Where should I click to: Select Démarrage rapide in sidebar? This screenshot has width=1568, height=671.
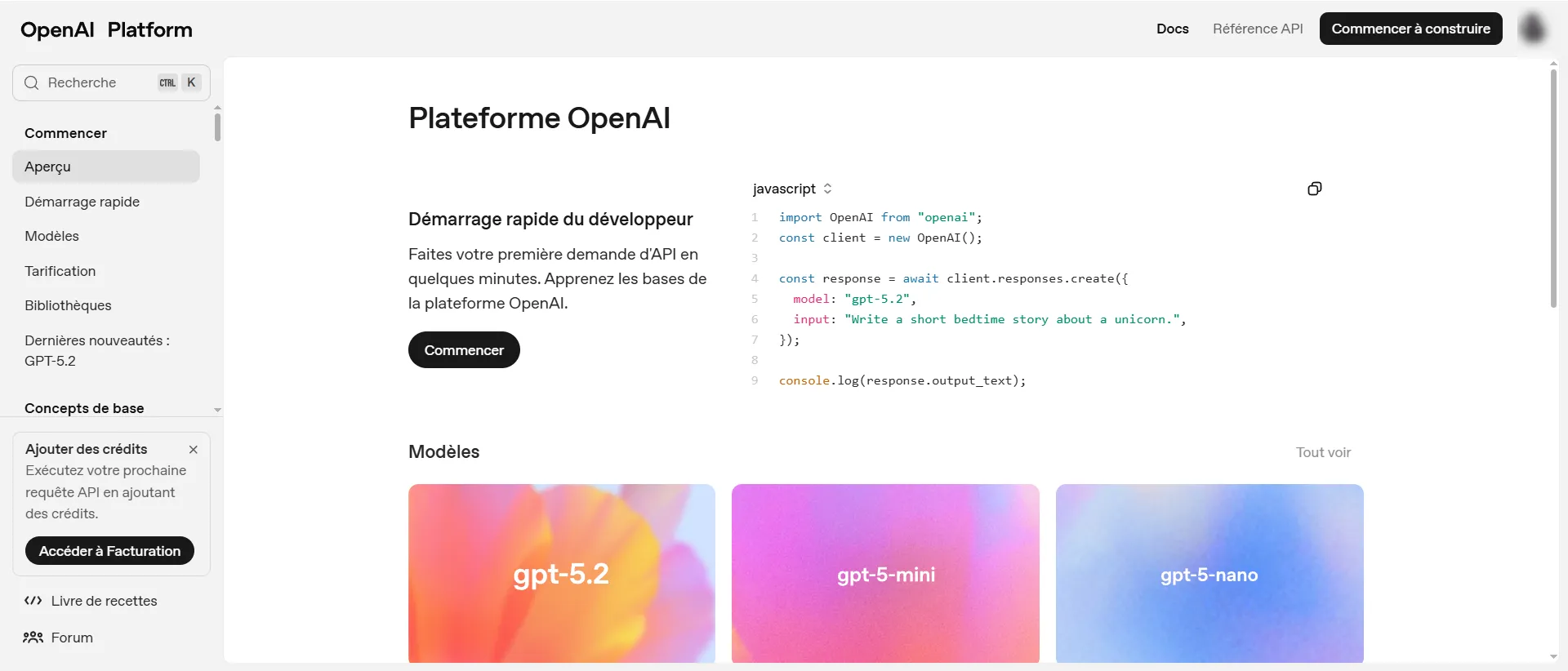point(82,202)
